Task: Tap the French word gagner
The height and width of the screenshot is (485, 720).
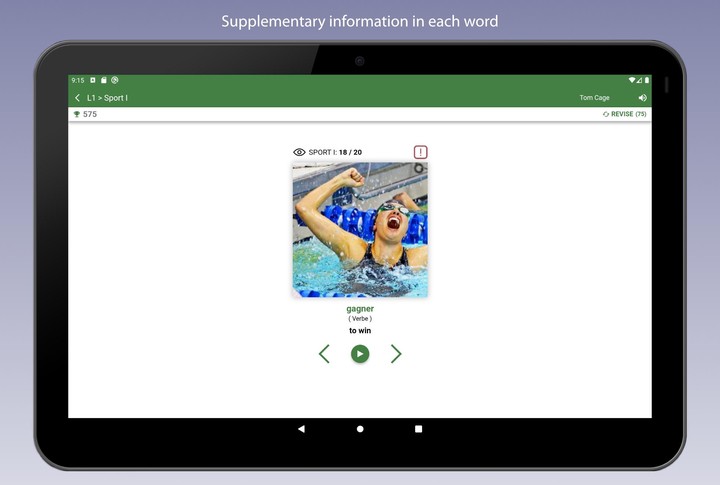Action: coord(360,309)
